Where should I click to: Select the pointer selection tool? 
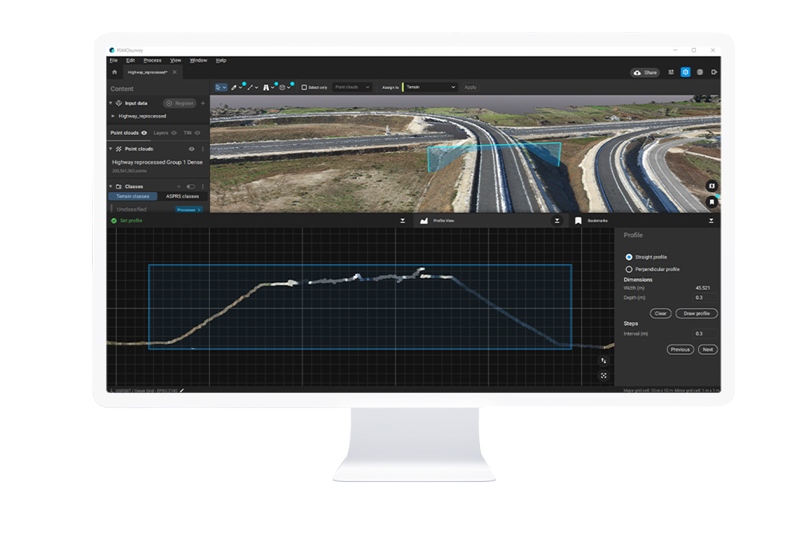coord(220,87)
